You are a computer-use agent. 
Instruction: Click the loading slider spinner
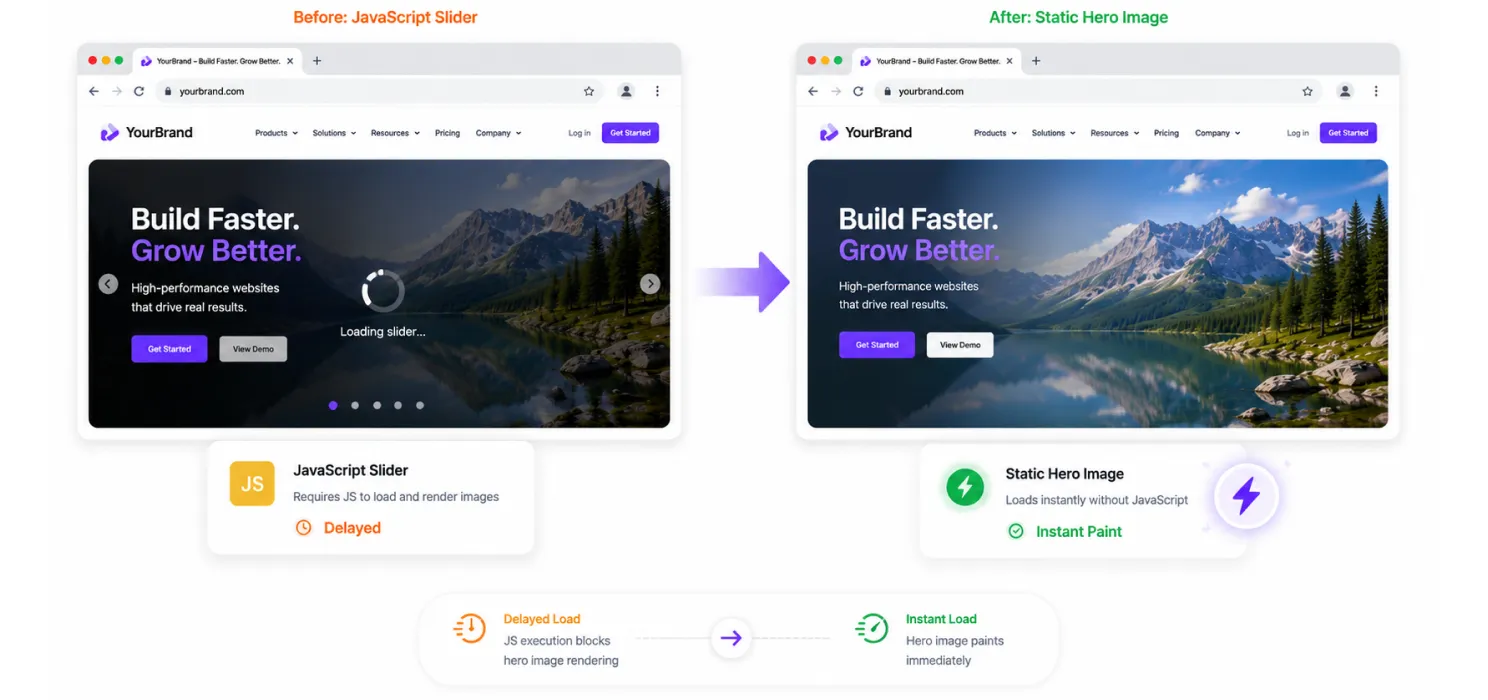(383, 291)
